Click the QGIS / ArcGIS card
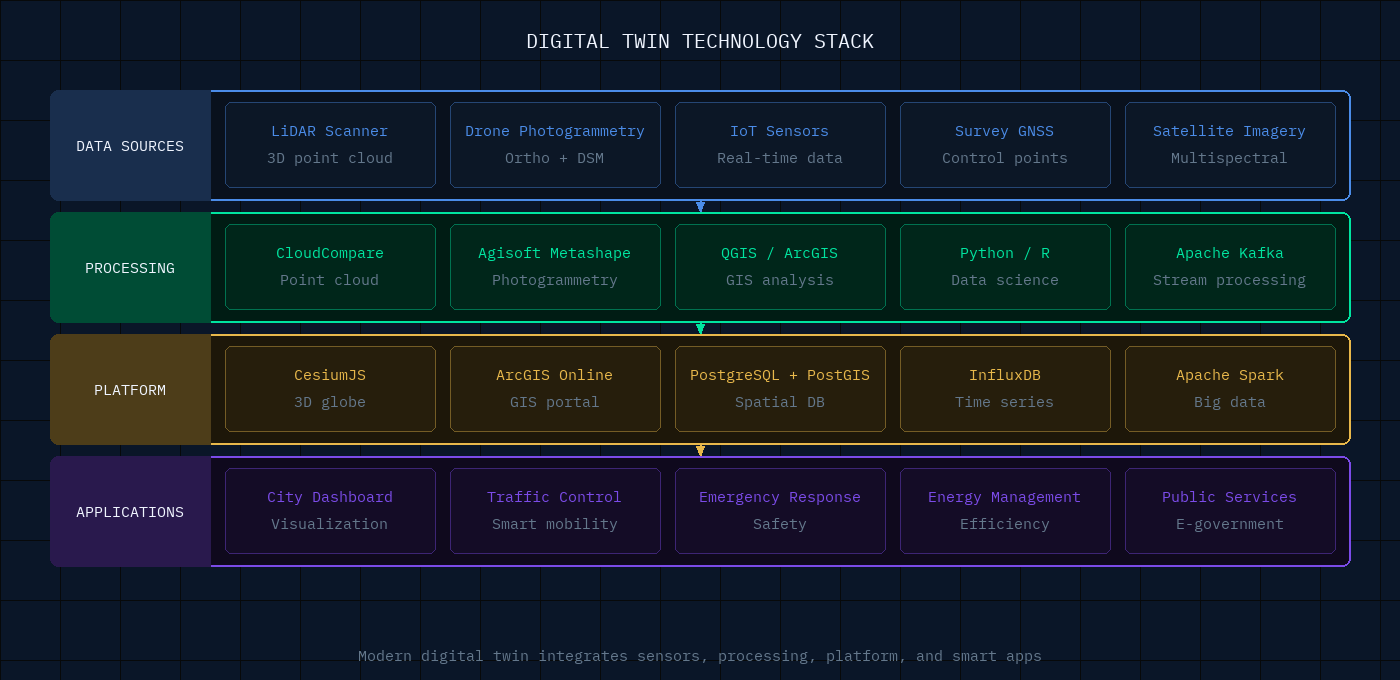 [x=780, y=267]
